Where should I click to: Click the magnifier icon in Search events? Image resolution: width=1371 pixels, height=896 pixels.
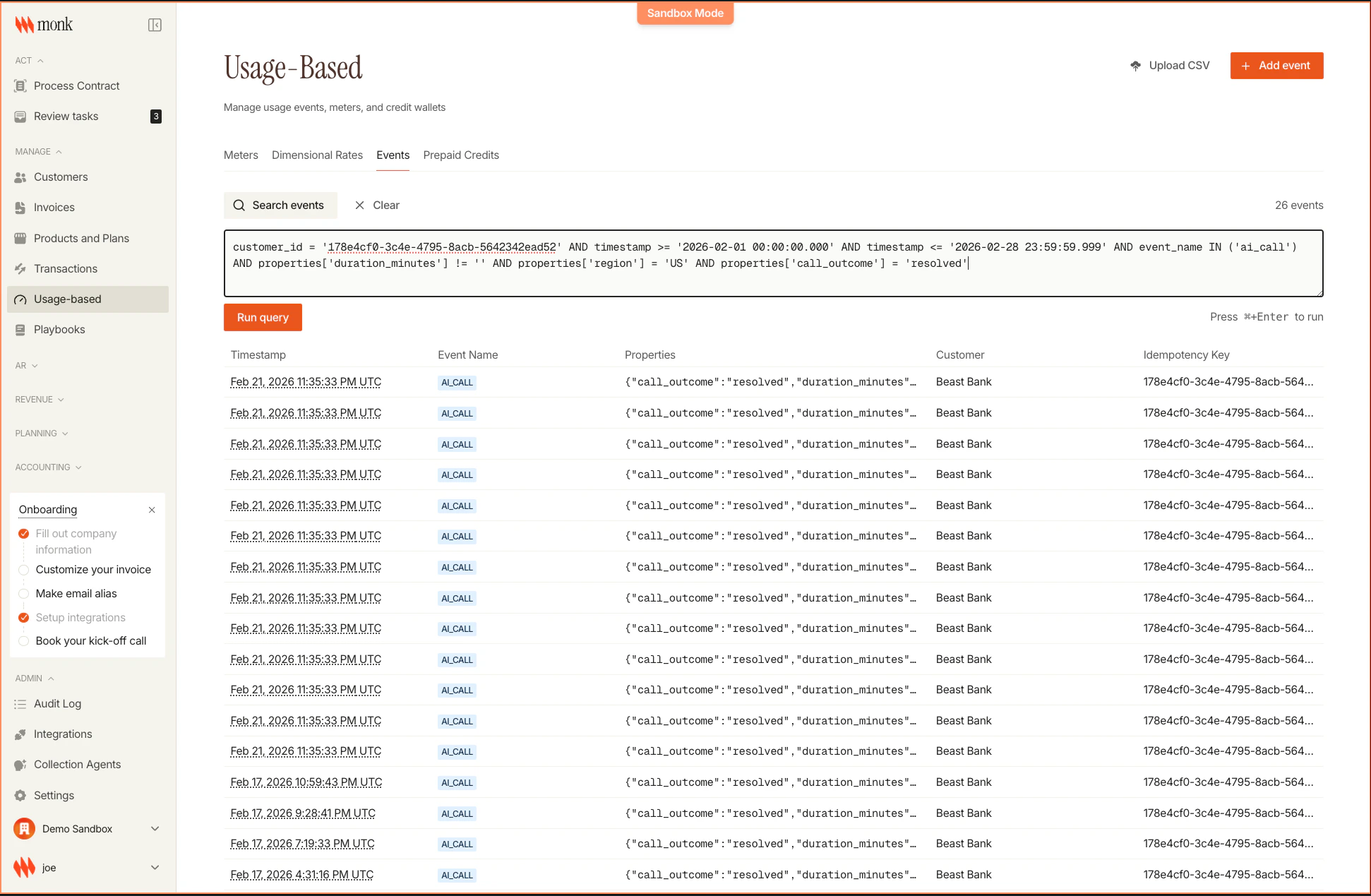coord(239,205)
